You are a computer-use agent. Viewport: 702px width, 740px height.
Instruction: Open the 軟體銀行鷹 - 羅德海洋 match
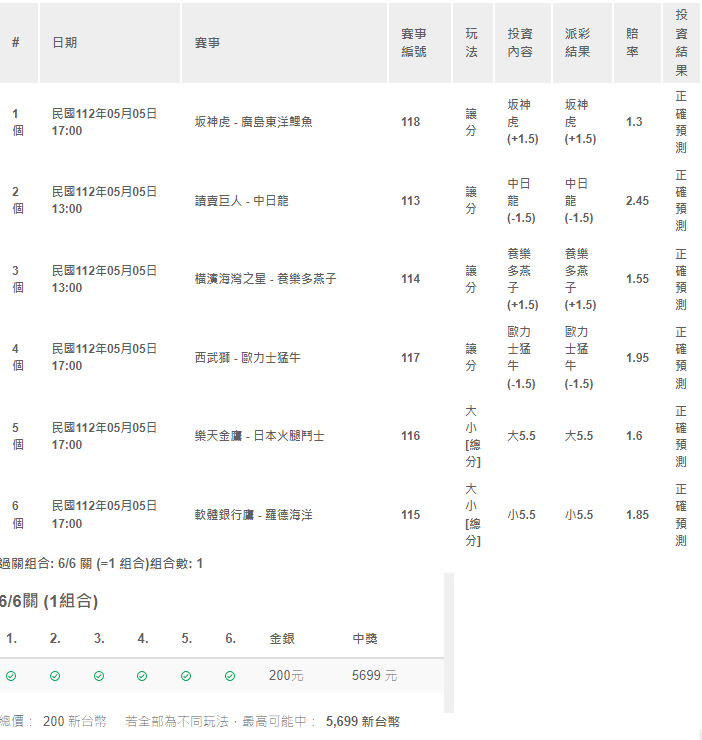253,515
